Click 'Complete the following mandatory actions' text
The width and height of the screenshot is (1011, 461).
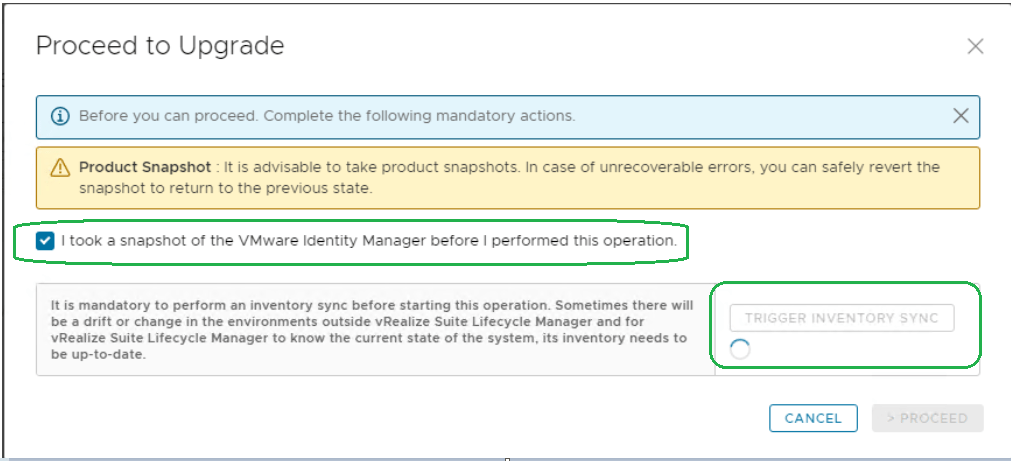420,116
